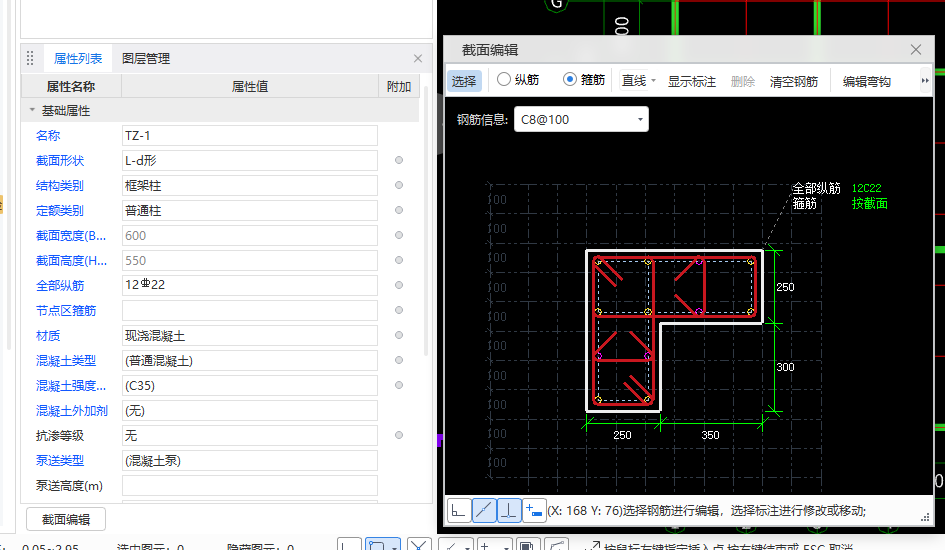Close the 截面编辑 dialog
Viewport: 945px width, 550px height.
tap(915, 49)
